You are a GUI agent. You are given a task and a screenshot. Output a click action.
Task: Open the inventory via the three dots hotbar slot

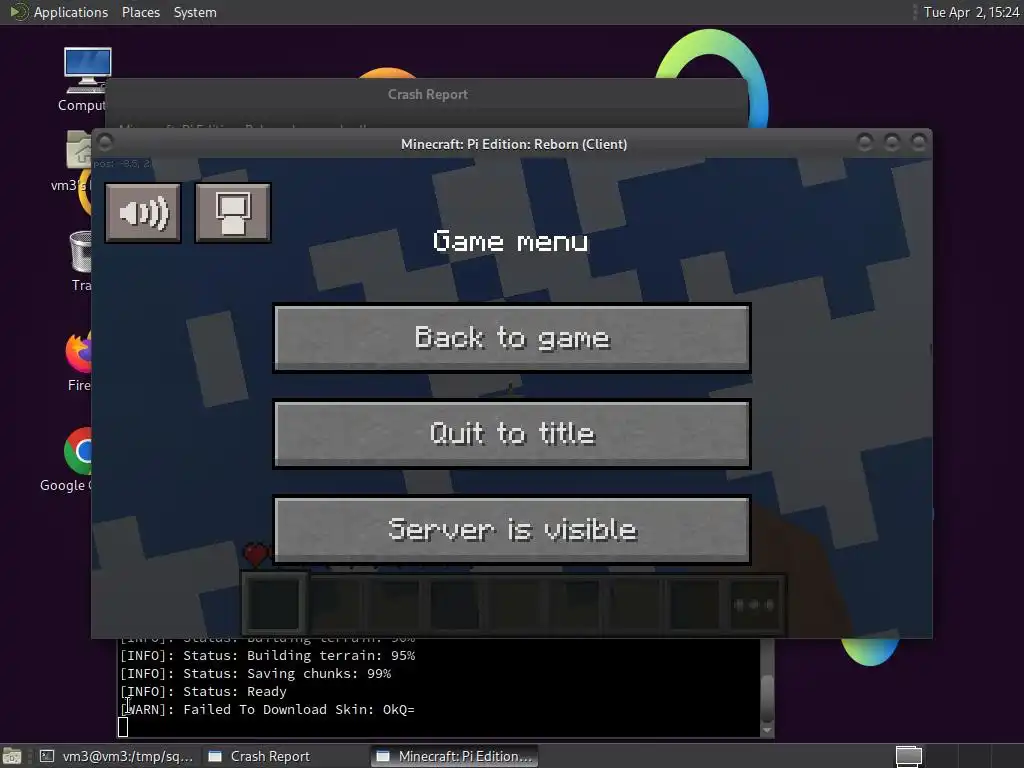click(x=754, y=605)
